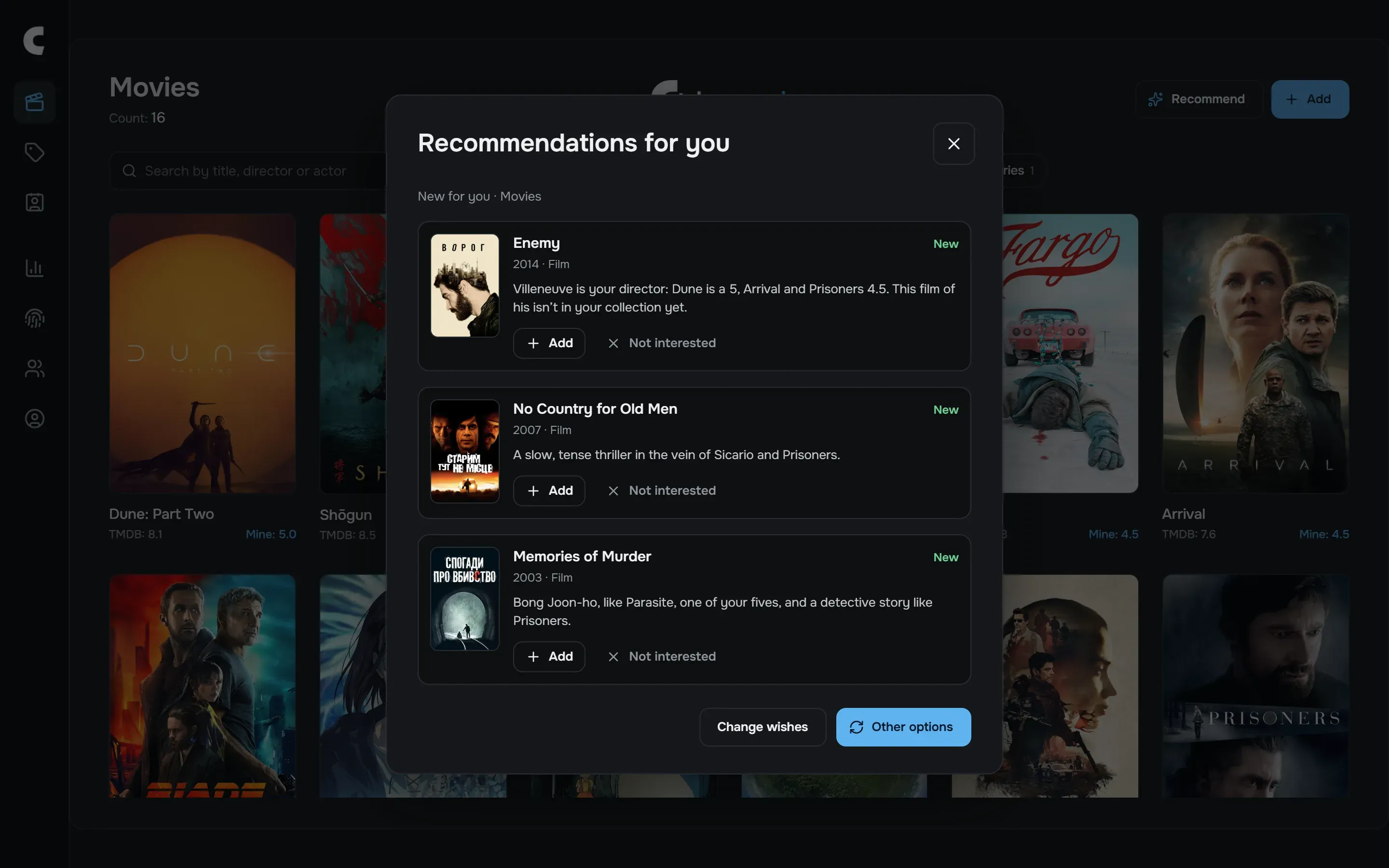The height and width of the screenshot is (868, 1389).
Task: Open the tags icon in sidebar
Action: [x=34, y=152]
